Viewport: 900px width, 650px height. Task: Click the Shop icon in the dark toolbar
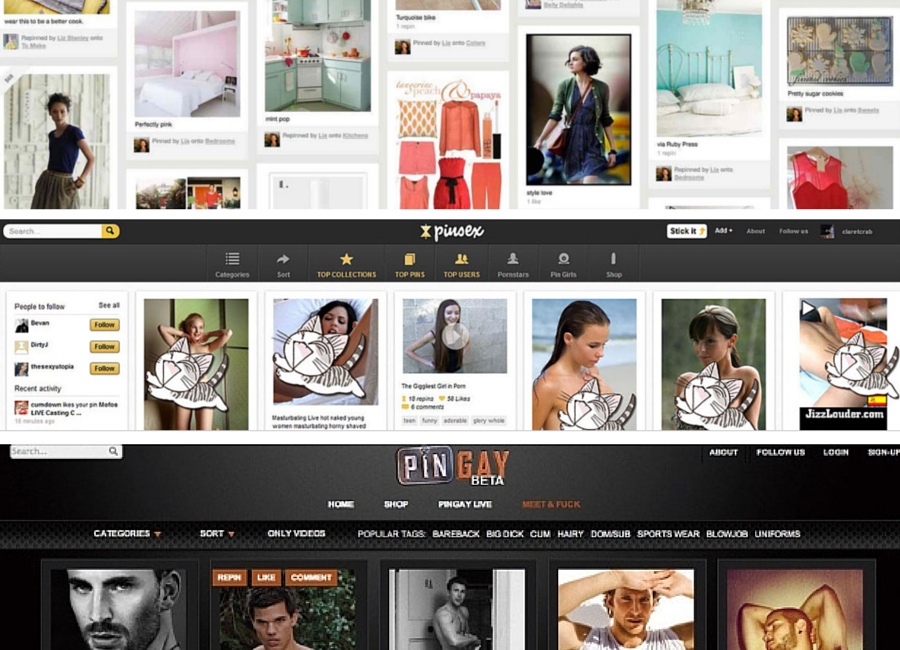pyautogui.click(x=614, y=259)
